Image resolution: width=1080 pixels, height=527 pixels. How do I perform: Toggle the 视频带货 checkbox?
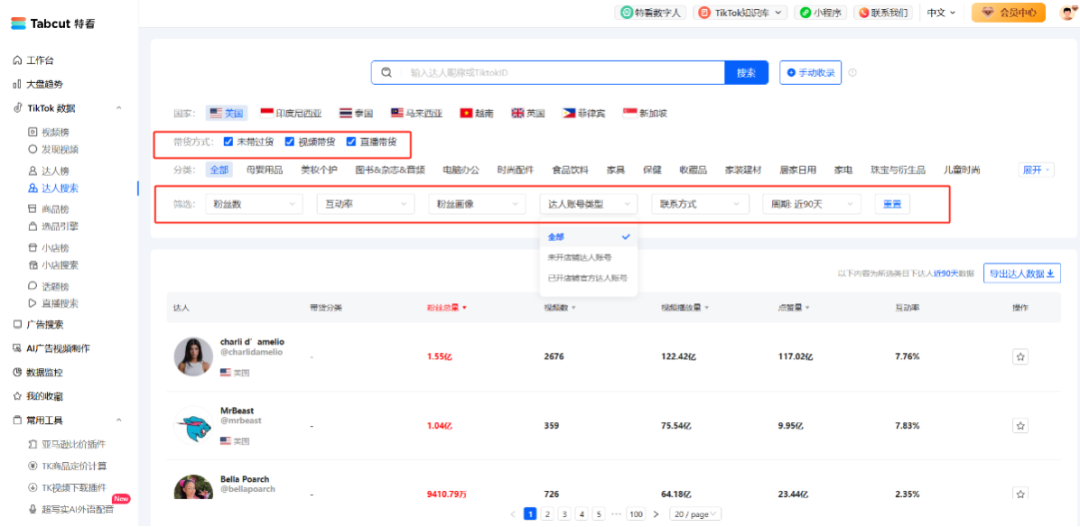click(290, 142)
